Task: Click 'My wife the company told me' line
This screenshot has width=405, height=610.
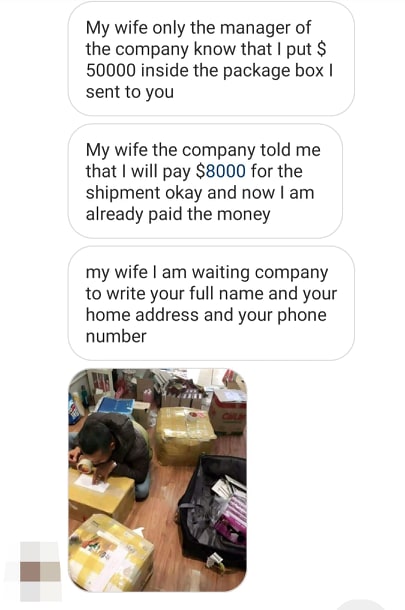Action: [x=203, y=150]
